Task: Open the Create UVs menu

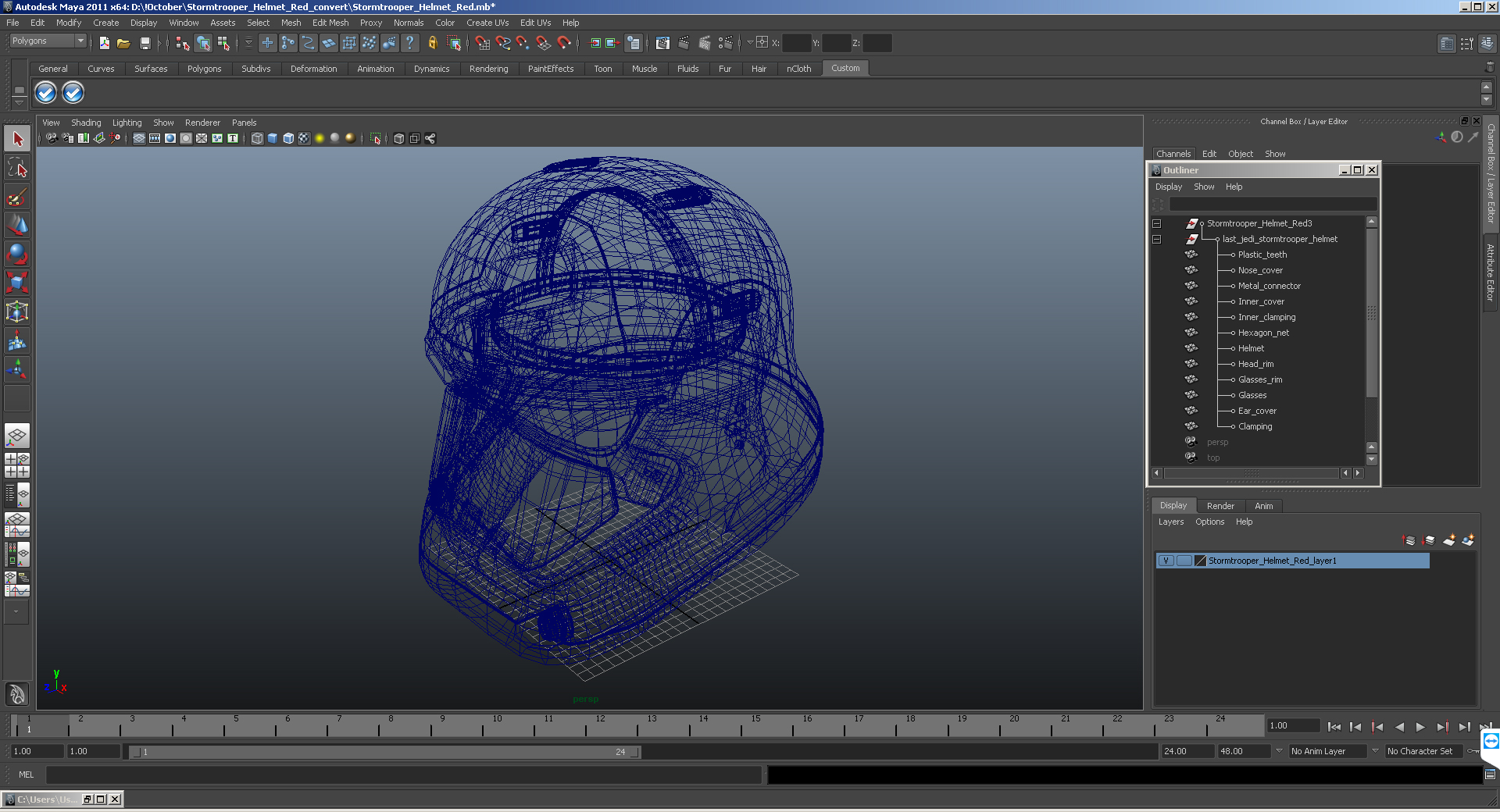Action: coord(487,23)
